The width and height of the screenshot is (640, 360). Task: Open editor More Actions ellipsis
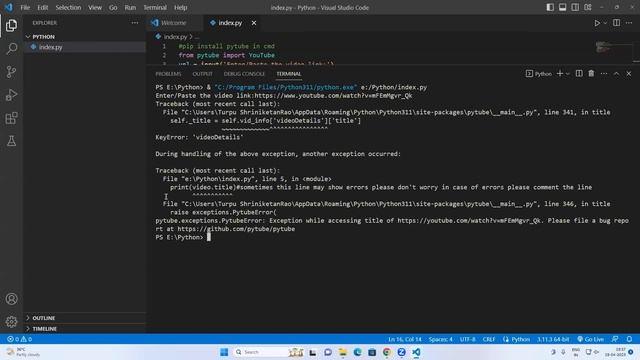click(x=629, y=23)
